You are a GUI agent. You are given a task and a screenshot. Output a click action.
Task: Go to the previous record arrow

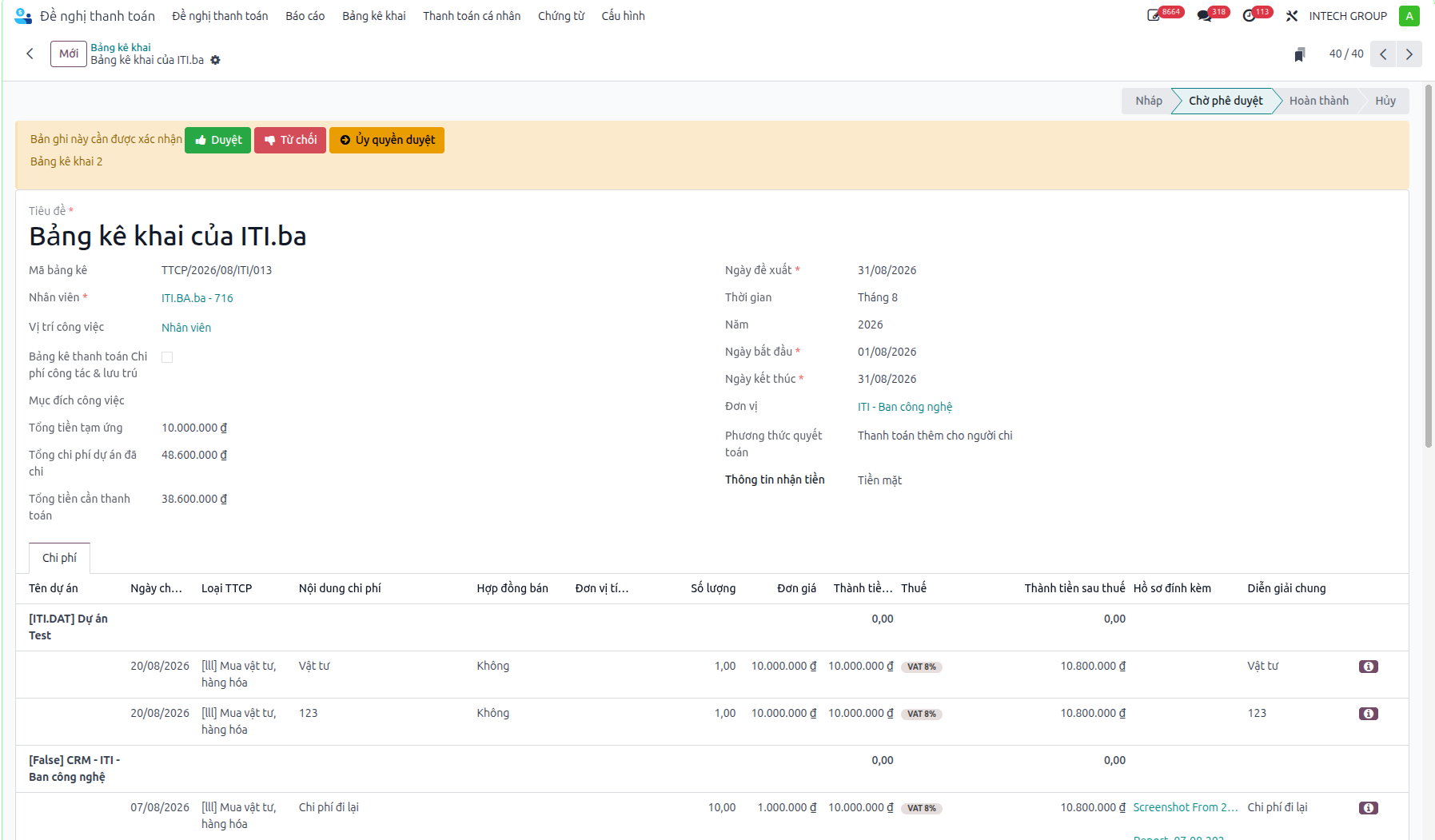pos(1383,54)
